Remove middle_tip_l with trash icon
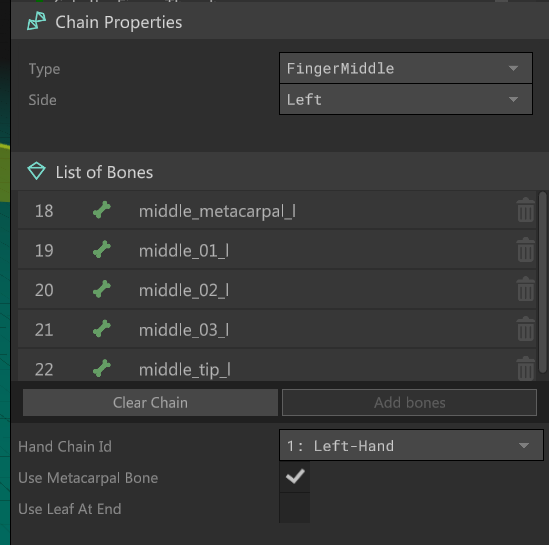 coord(526,368)
